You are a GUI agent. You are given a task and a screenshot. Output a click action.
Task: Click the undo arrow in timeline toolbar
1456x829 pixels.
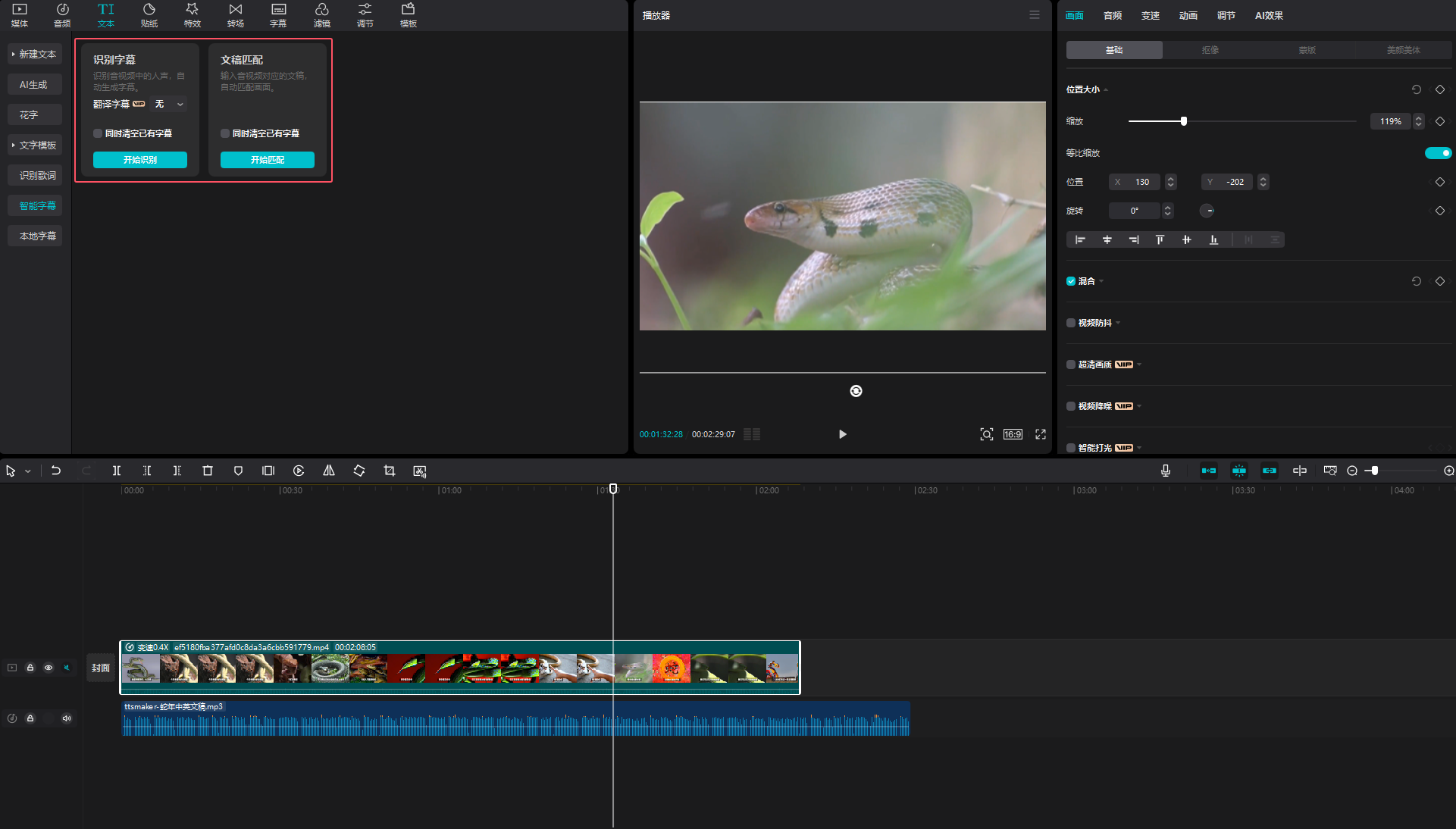point(55,471)
